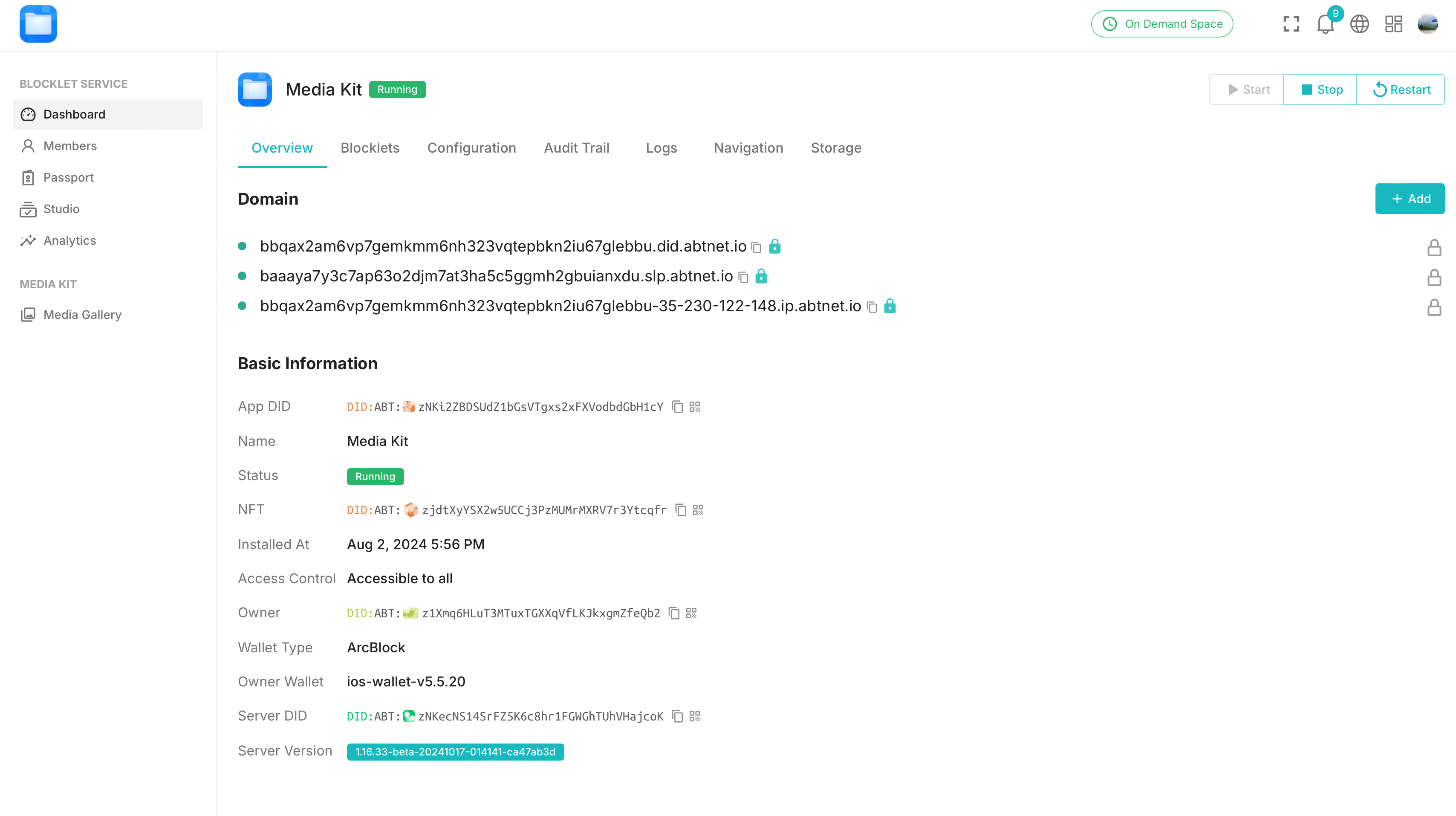The height and width of the screenshot is (816, 1456).
Task: Click gray lock at right of ip.abtnet.io row
Action: click(x=1434, y=308)
